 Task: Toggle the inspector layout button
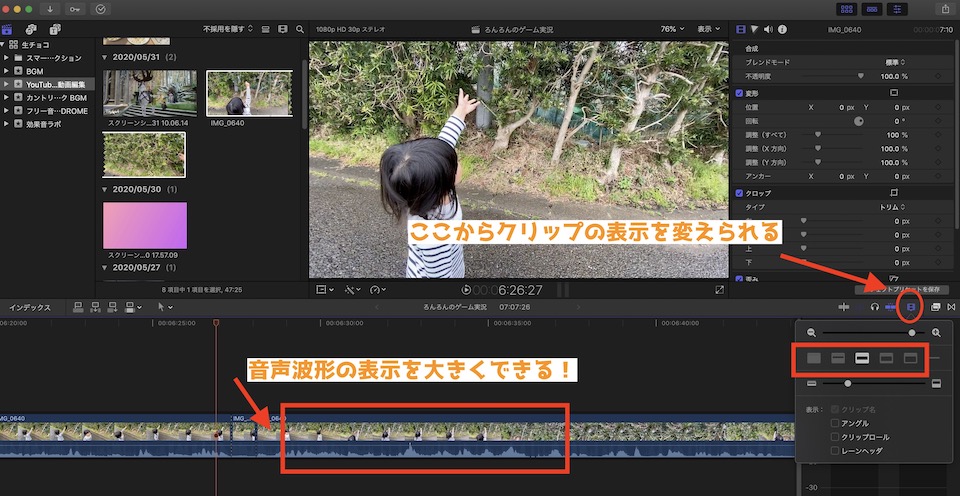point(898,9)
